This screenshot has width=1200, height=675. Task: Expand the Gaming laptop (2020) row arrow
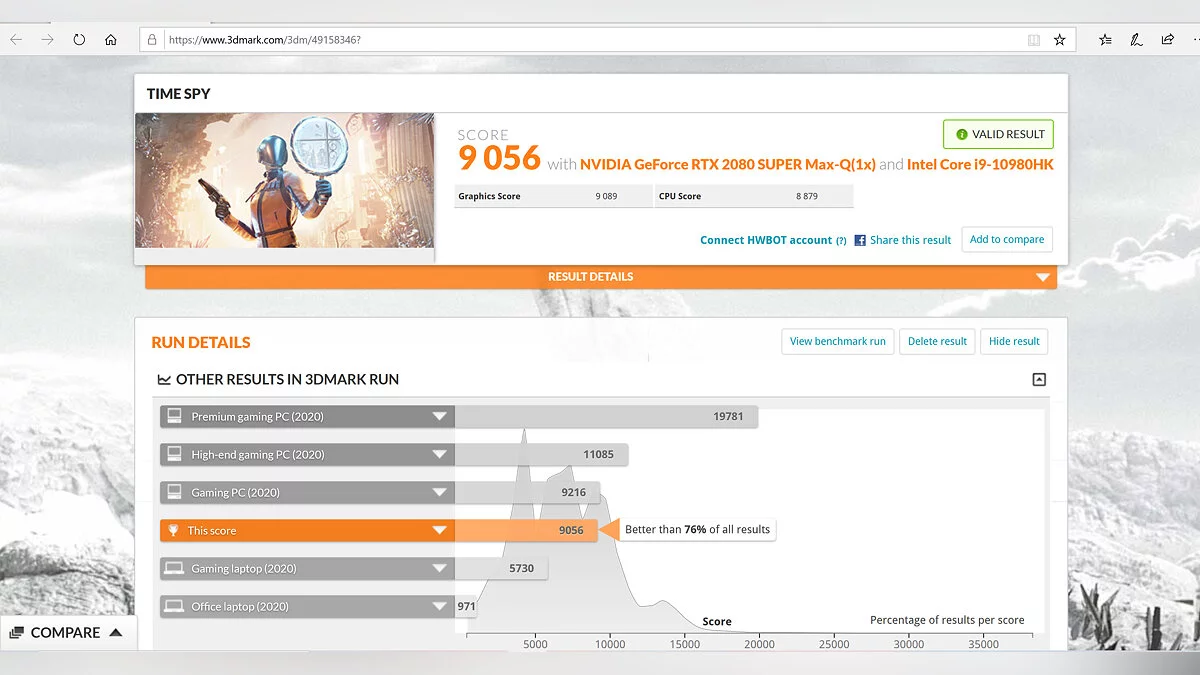[x=439, y=568]
